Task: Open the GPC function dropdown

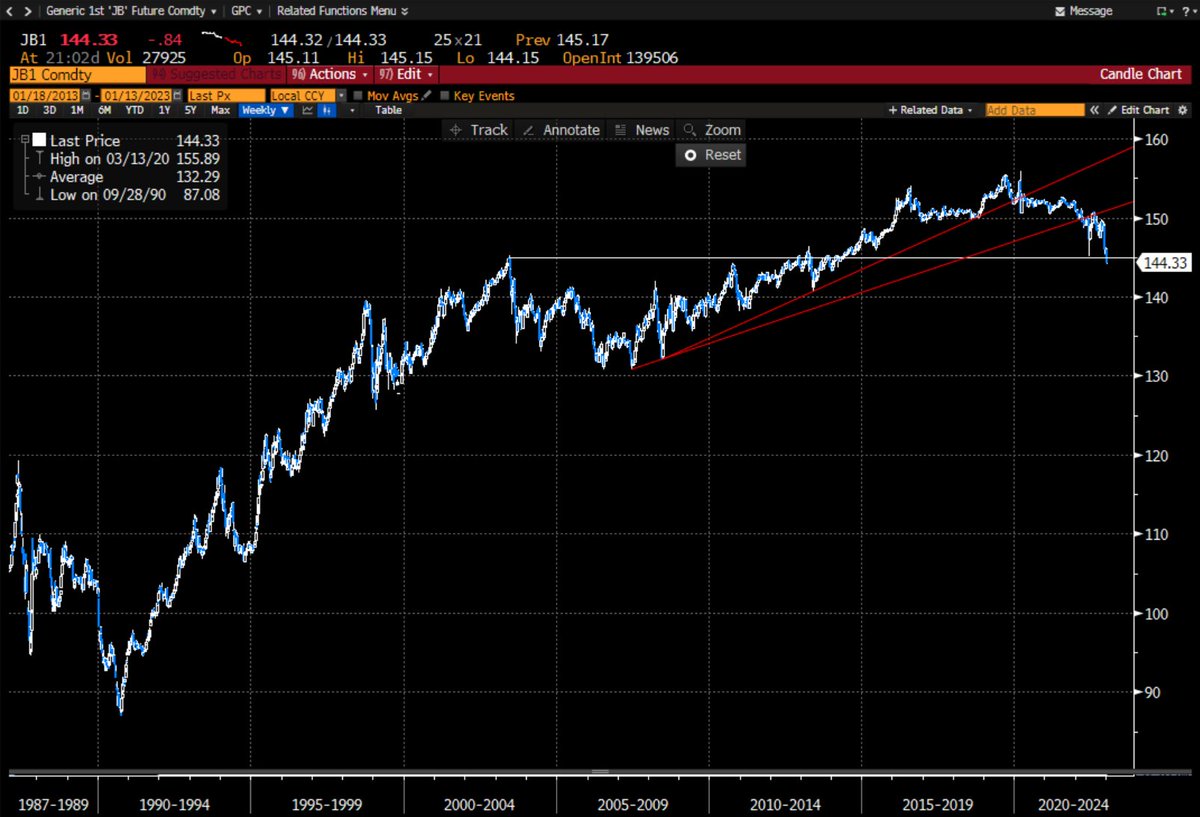Action: 248,11
